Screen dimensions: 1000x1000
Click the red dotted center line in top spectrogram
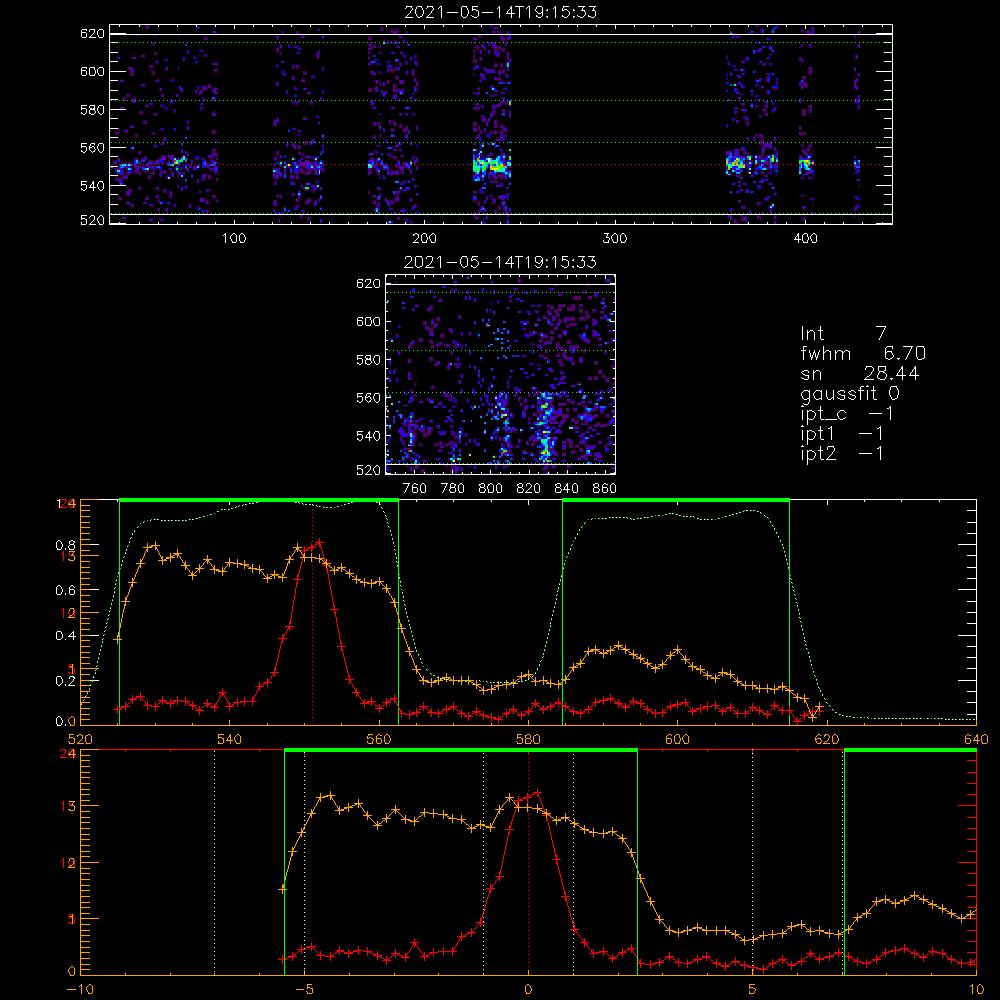point(501,165)
